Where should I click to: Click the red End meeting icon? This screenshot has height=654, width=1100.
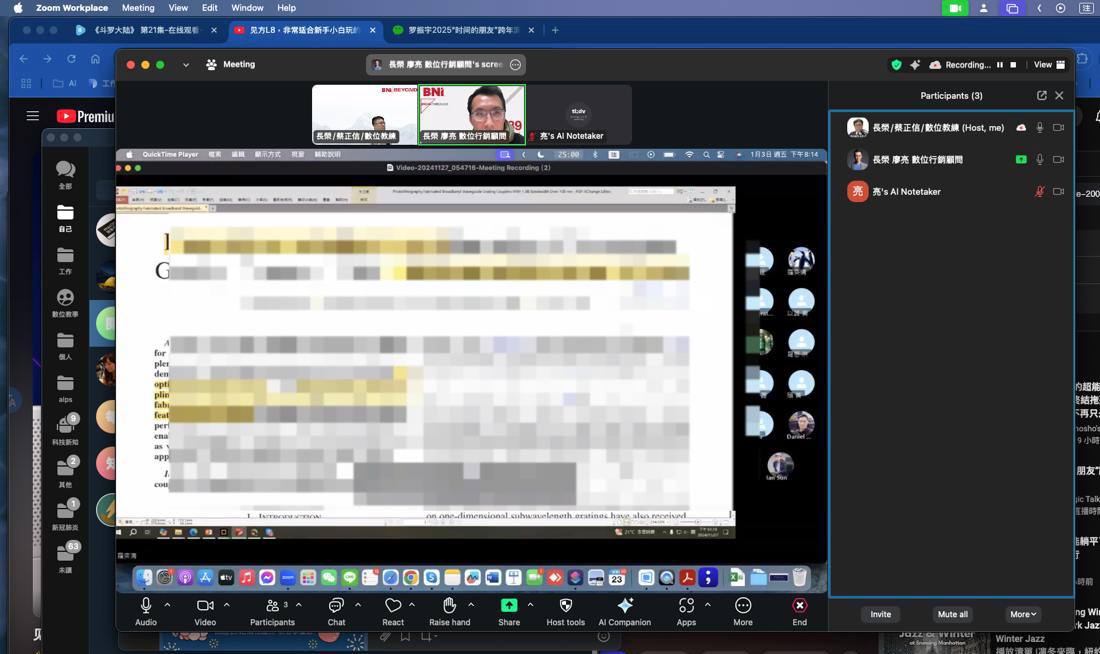(x=799, y=605)
